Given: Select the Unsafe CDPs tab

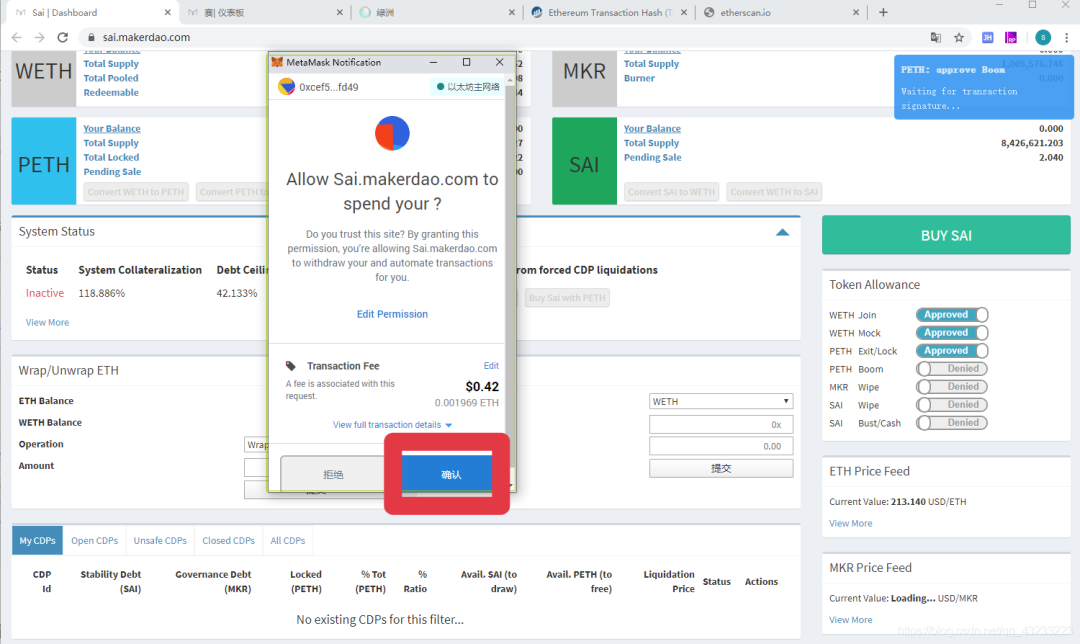Looking at the screenshot, I should click(x=160, y=541).
